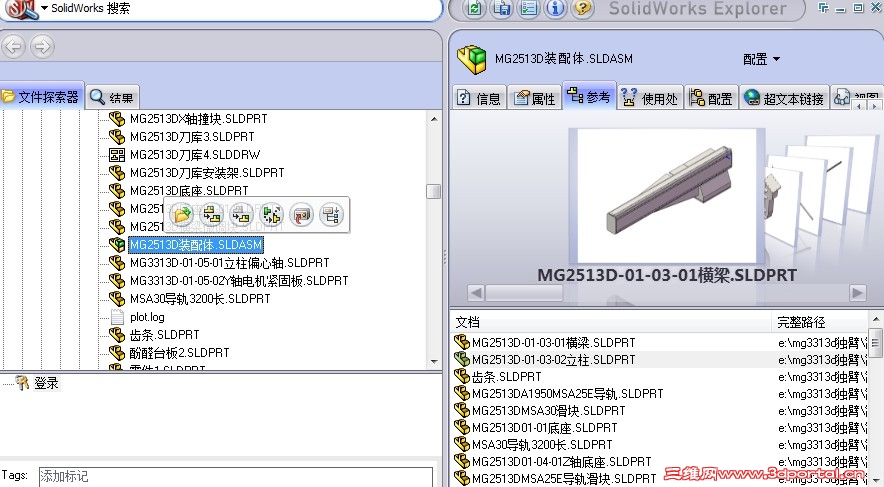Select MG2513D-01-03-01横梁.SLDPRT in references list
884x487 pixels.
(554, 343)
